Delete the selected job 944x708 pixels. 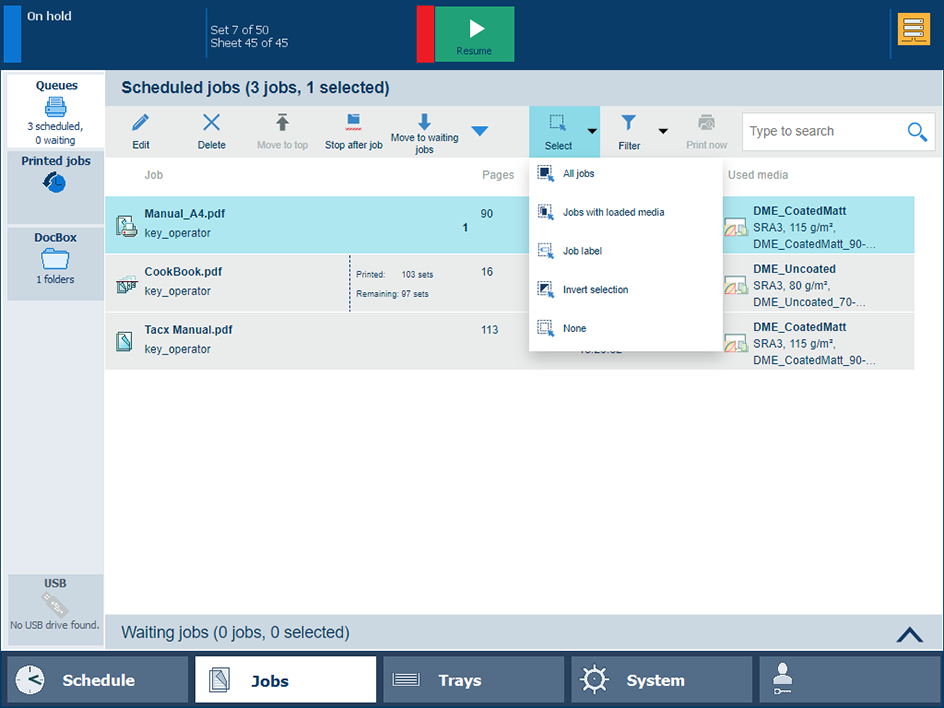click(x=211, y=124)
